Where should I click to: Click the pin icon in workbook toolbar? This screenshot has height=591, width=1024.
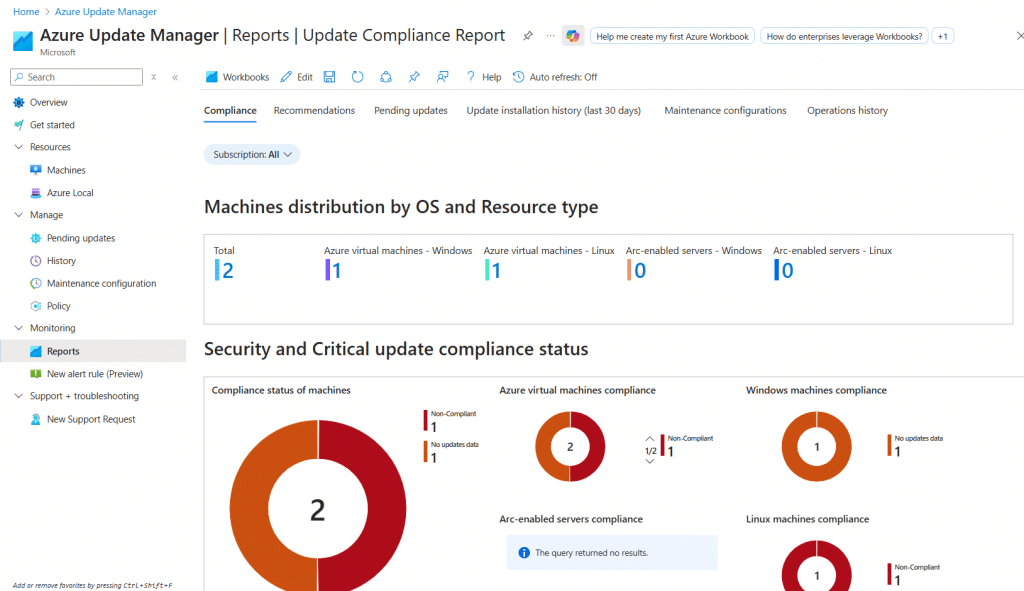tap(414, 77)
